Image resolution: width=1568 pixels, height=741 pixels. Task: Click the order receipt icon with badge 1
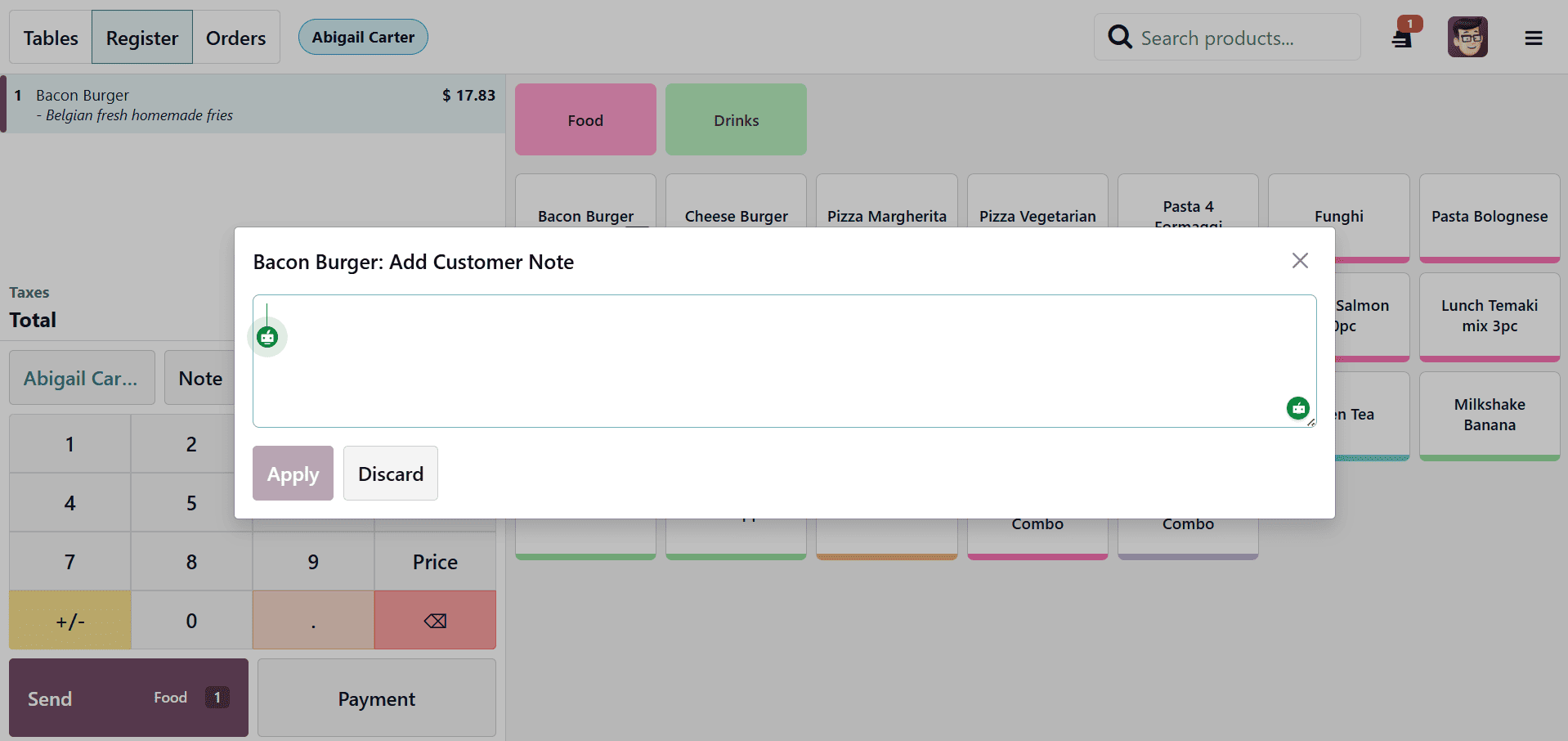click(x=1401, y=37)
